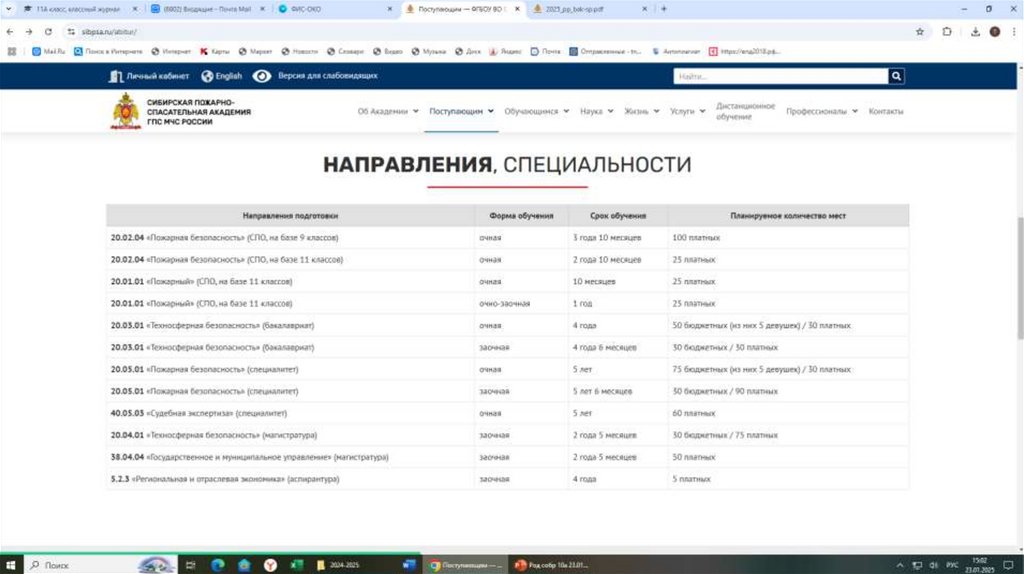Viewport: 1024px width, 574px height.
Task: Open the apps grid in bookmarks bar
Action: tap(12, 51)
